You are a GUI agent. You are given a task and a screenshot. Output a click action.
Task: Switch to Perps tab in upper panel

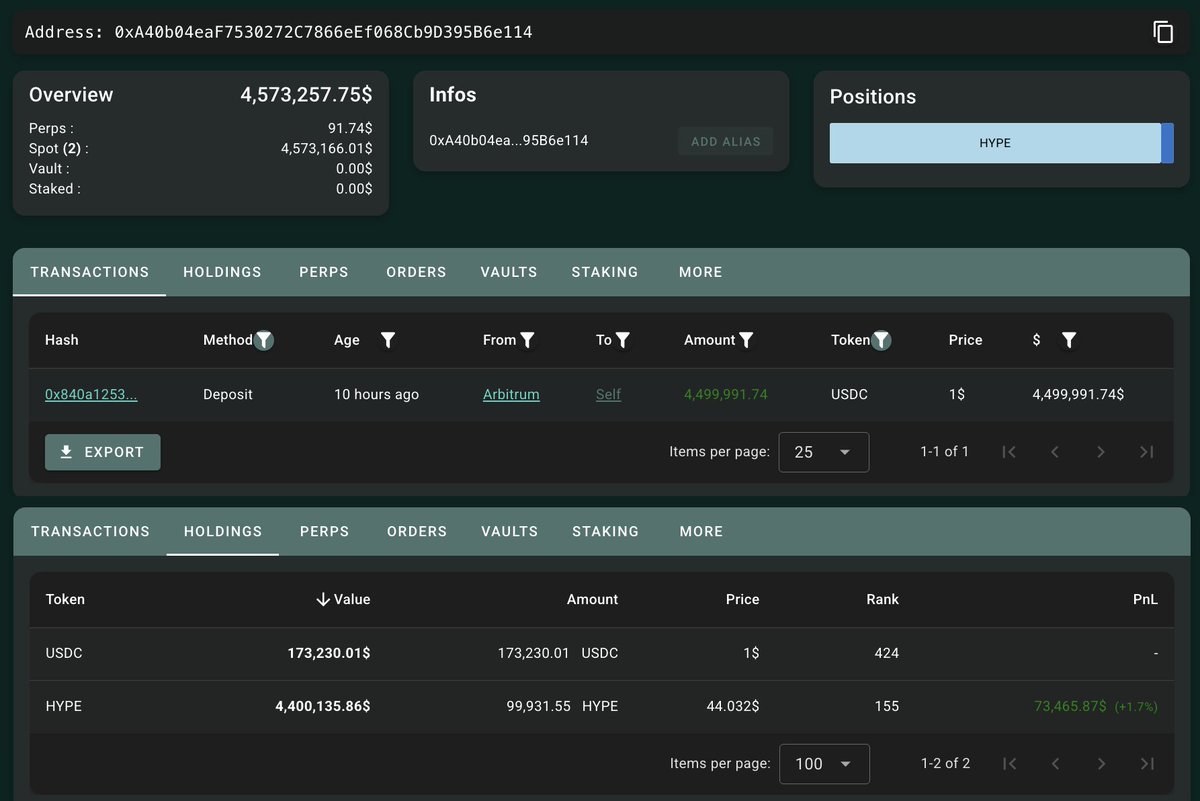[324, 272]
